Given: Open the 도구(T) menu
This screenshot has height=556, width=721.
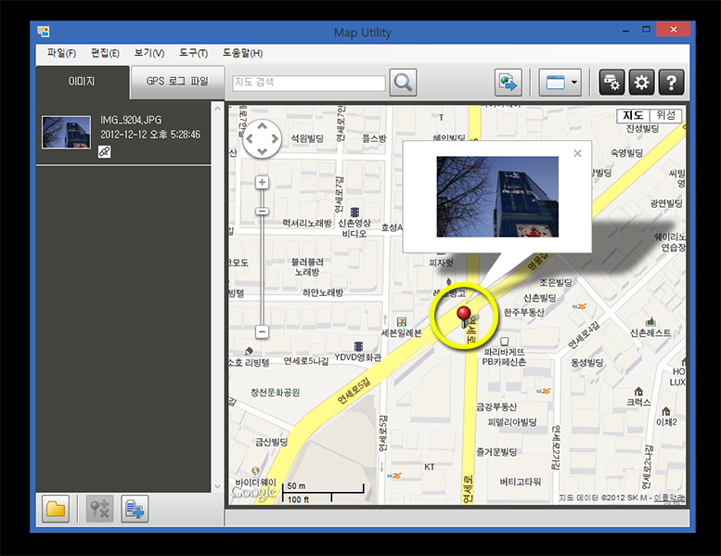Looking at the screenshot, I should [x=194, y=53].
